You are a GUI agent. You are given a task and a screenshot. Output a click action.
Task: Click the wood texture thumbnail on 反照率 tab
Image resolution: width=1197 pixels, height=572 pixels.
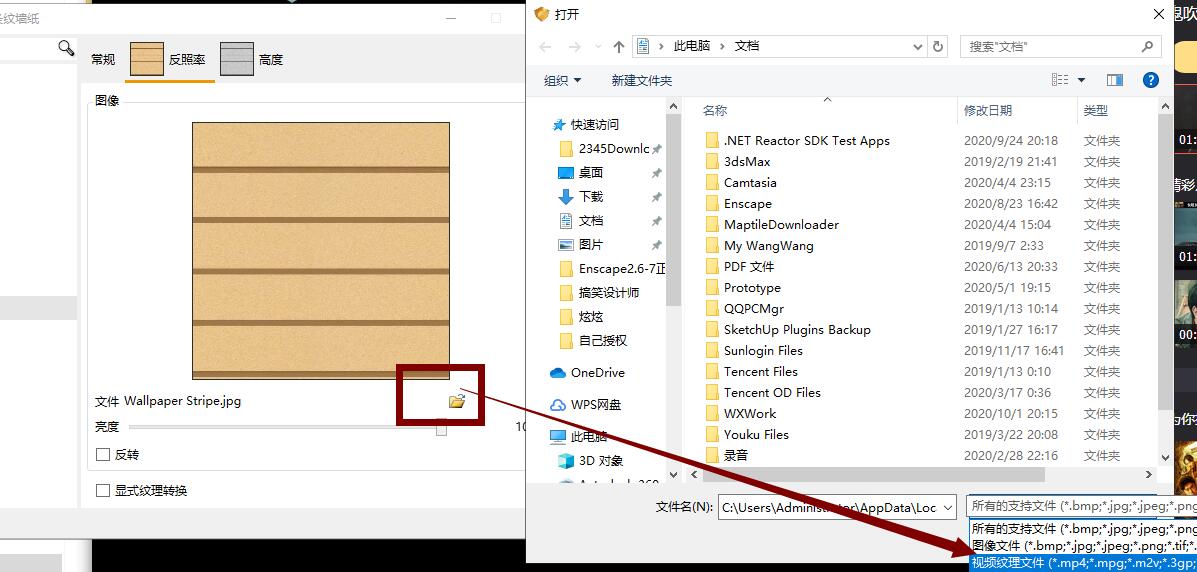(146, 59)
